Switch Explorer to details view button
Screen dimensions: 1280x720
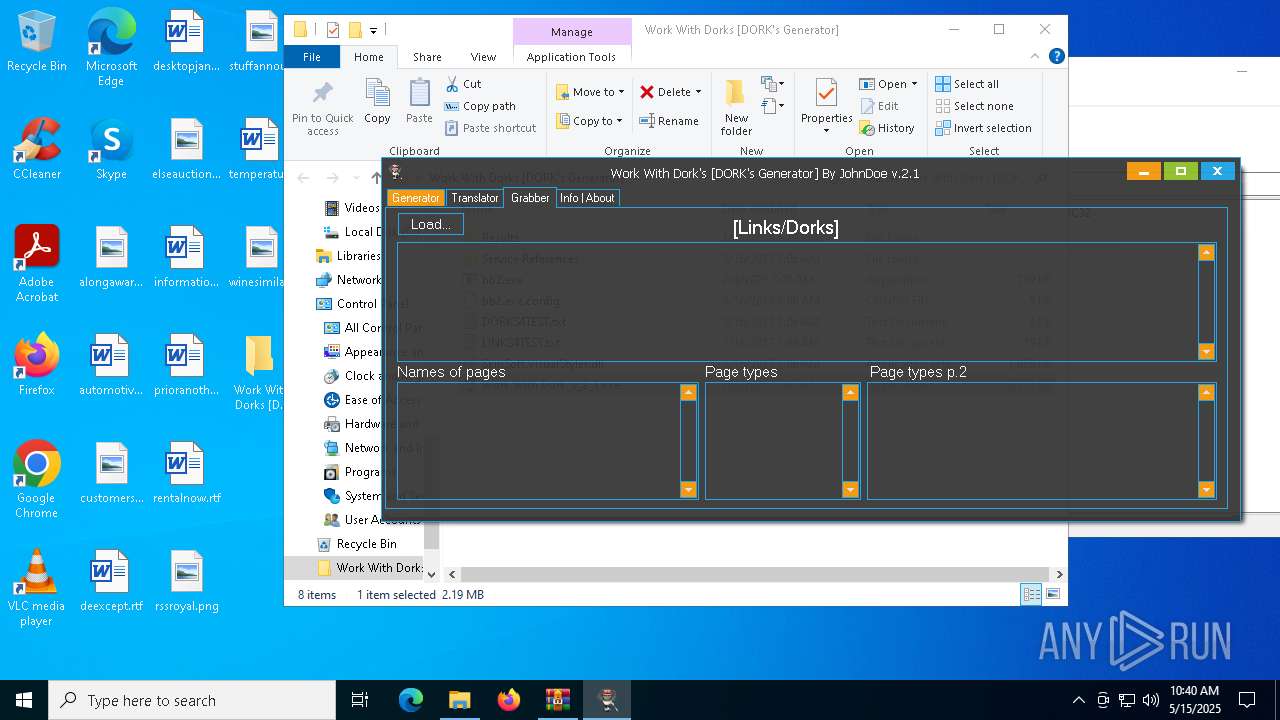tap(1031, 594)
